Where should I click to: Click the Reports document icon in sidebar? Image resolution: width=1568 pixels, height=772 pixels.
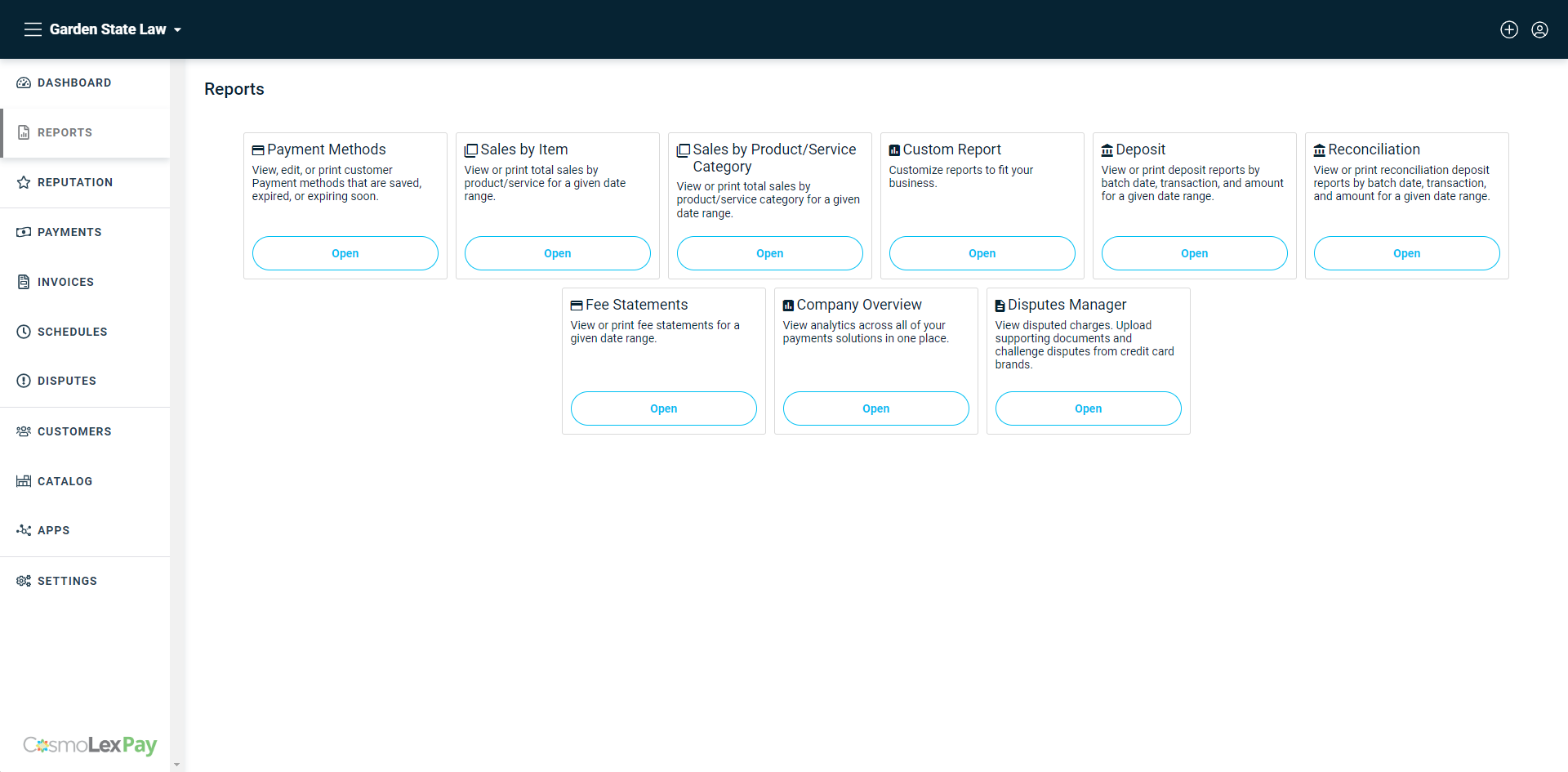(24, 132)
